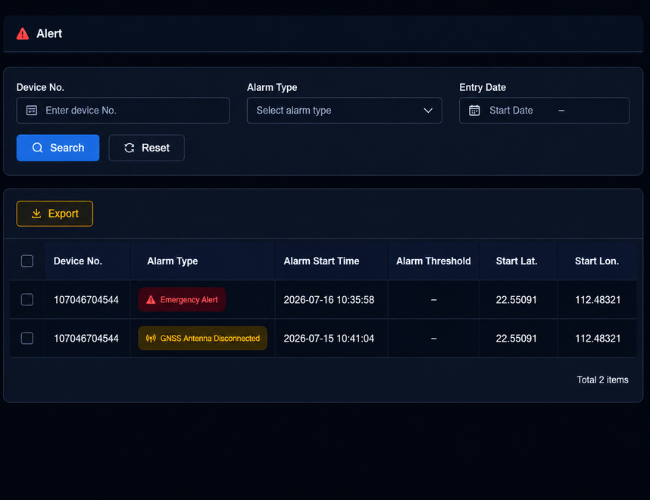The image size is (650, 500).
Task: Click the Alert page title
Action: click(49, 34)
